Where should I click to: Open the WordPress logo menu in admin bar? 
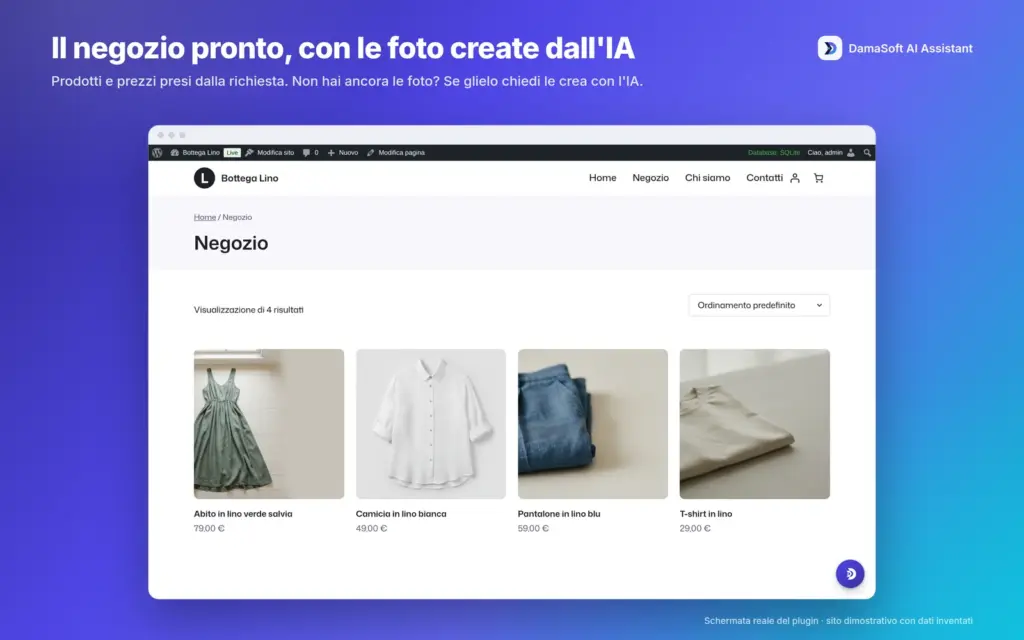157,153
